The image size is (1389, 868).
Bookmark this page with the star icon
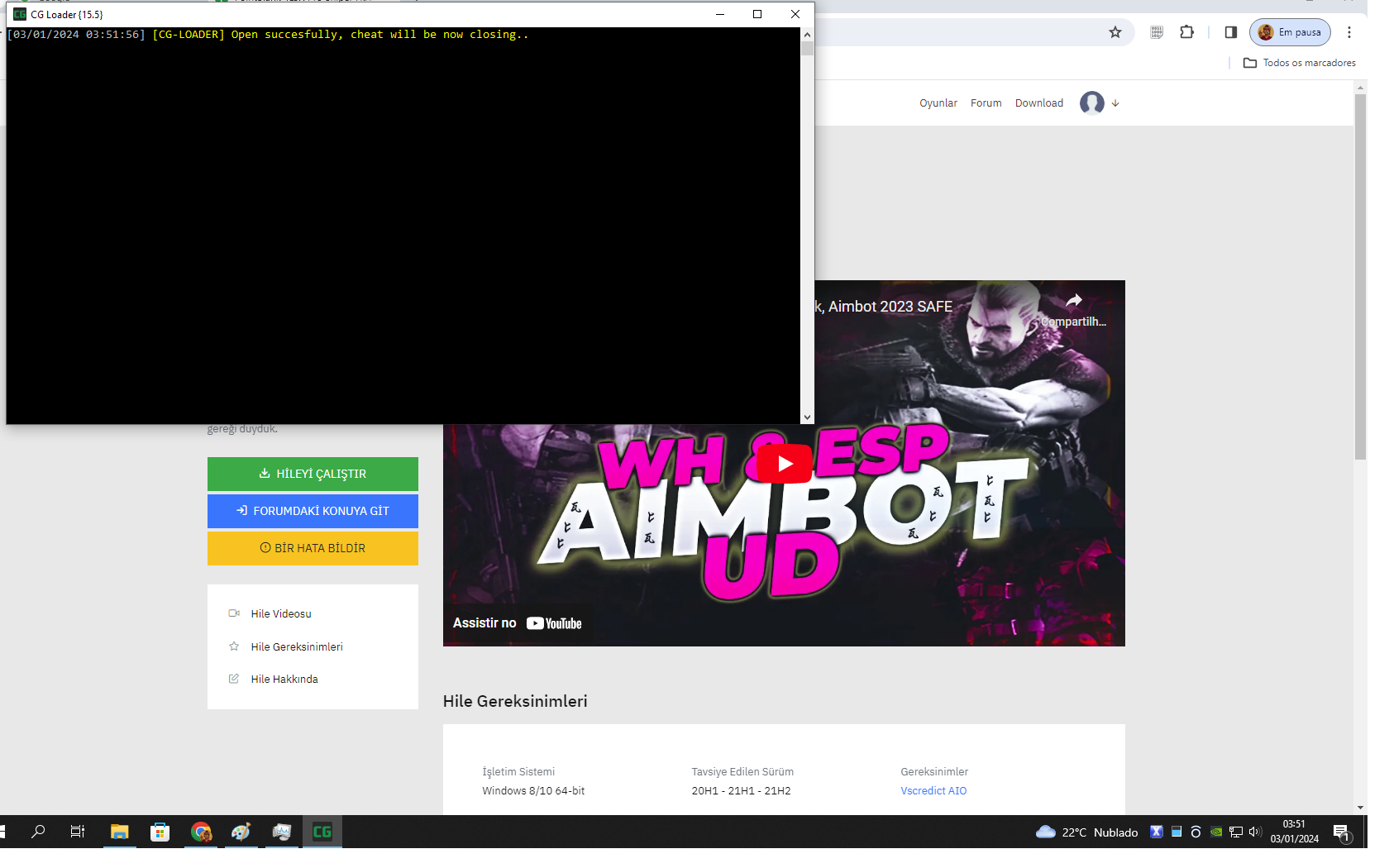1115,32
